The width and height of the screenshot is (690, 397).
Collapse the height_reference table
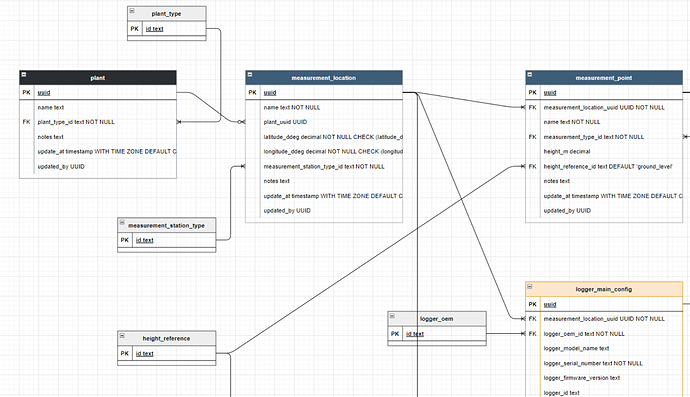click(x=122, y=336)
